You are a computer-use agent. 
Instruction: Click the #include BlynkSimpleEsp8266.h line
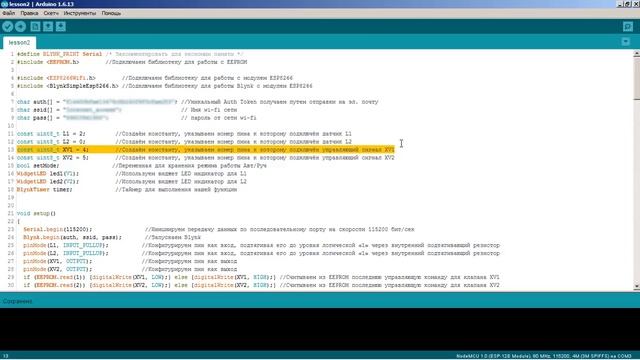[x=164, y=86]
